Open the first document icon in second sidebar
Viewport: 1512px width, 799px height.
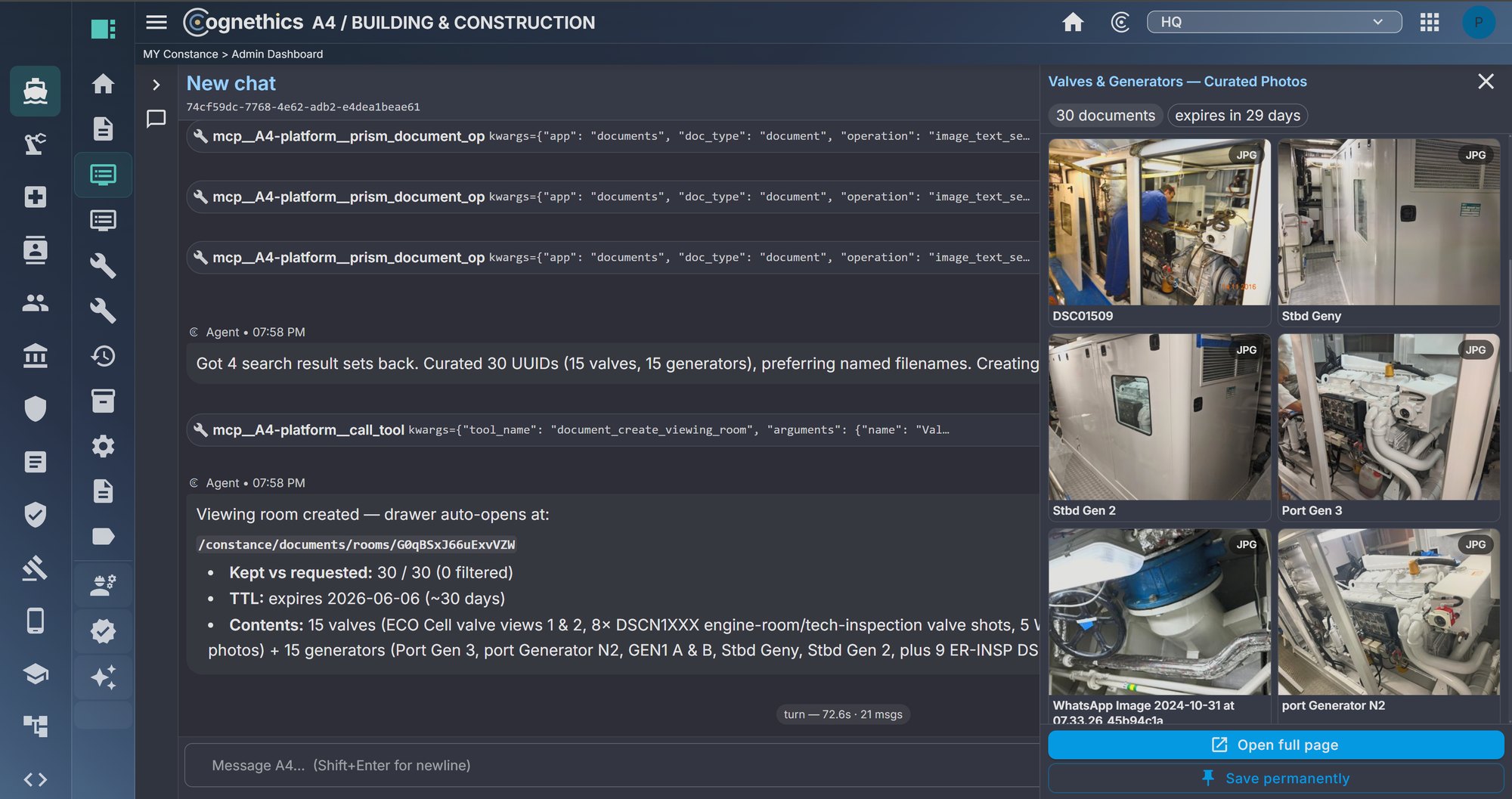click(103, 129)
